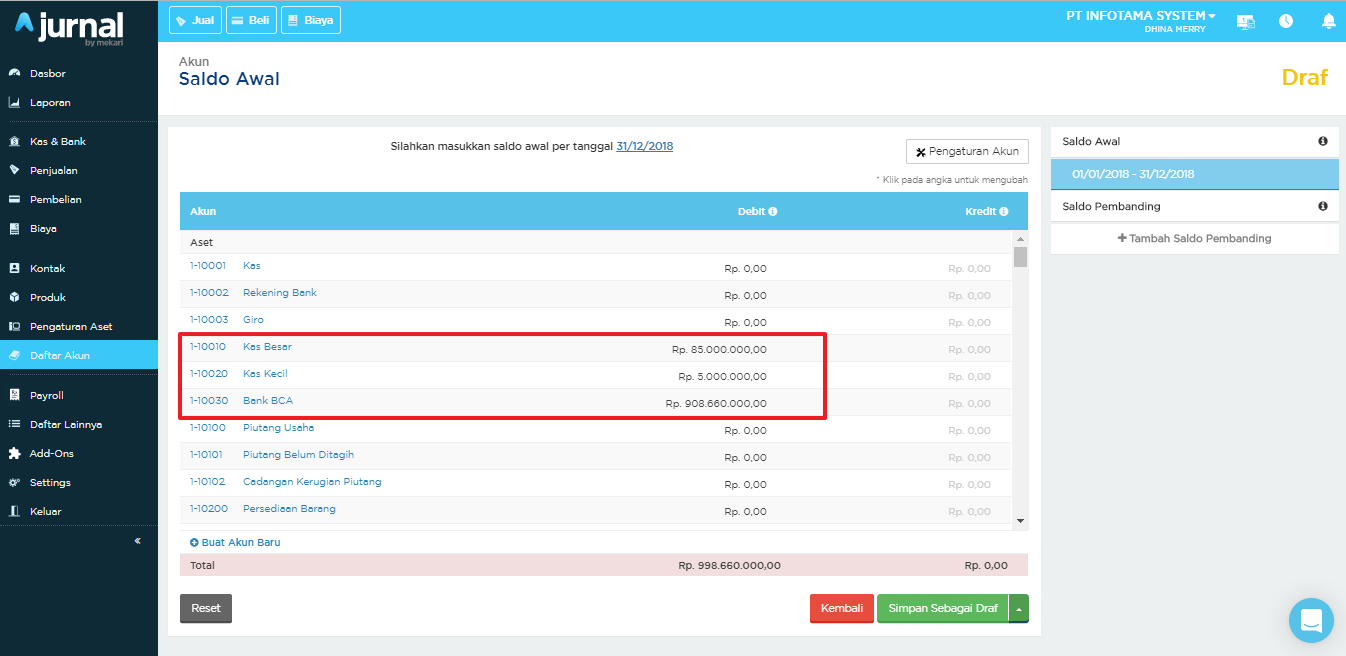Open the clock history icon
The image size is (1346, 656).
1286,21
